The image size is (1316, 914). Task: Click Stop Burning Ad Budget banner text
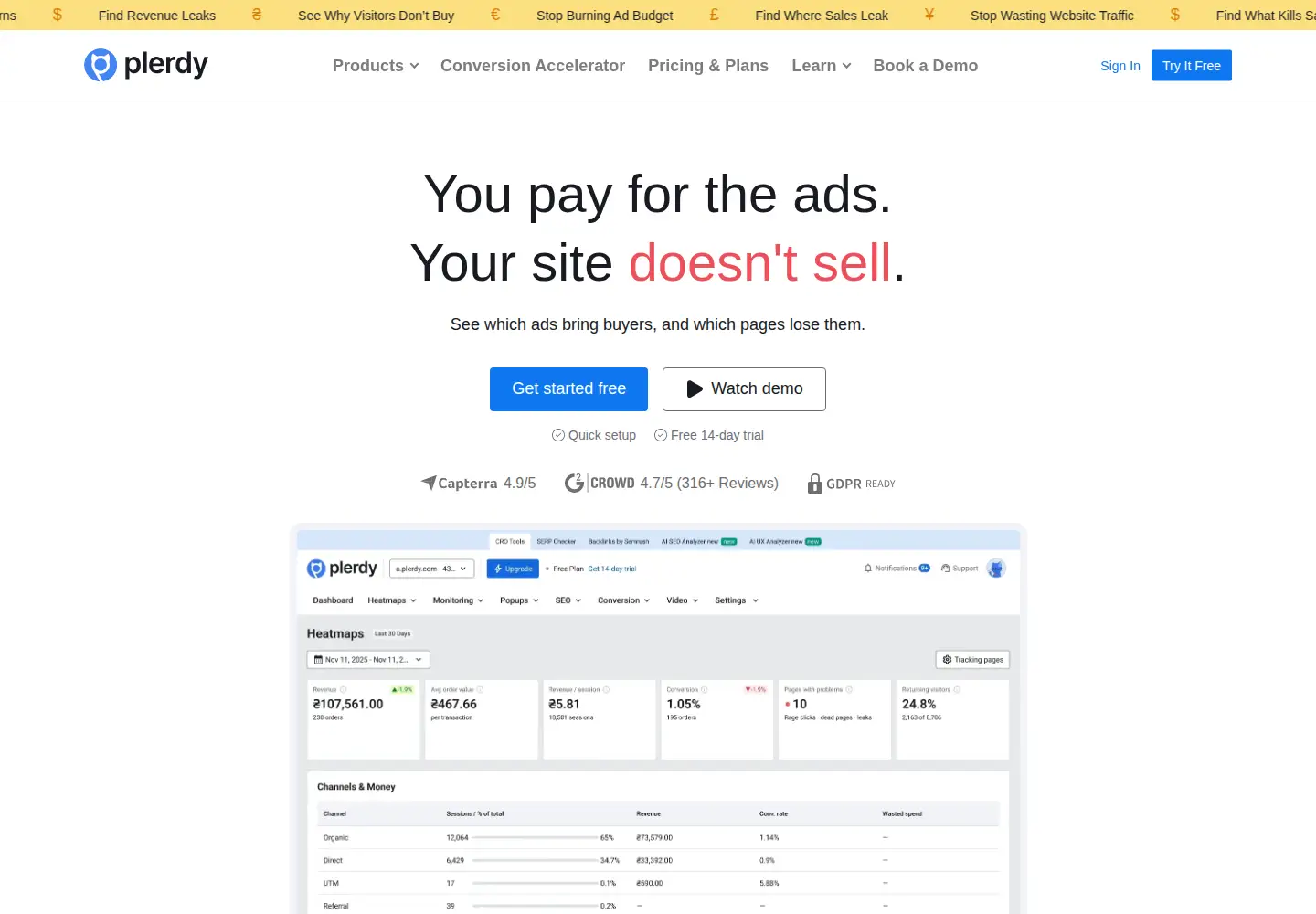605,16
